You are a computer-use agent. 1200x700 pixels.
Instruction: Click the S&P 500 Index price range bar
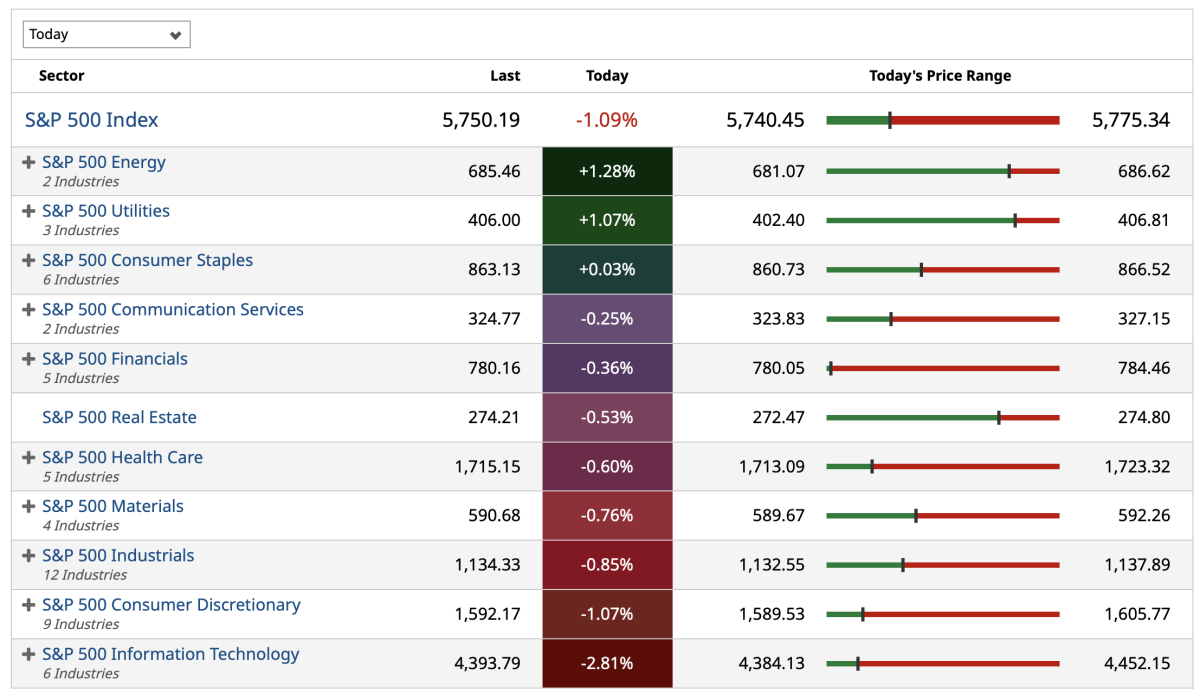(942, 120)
